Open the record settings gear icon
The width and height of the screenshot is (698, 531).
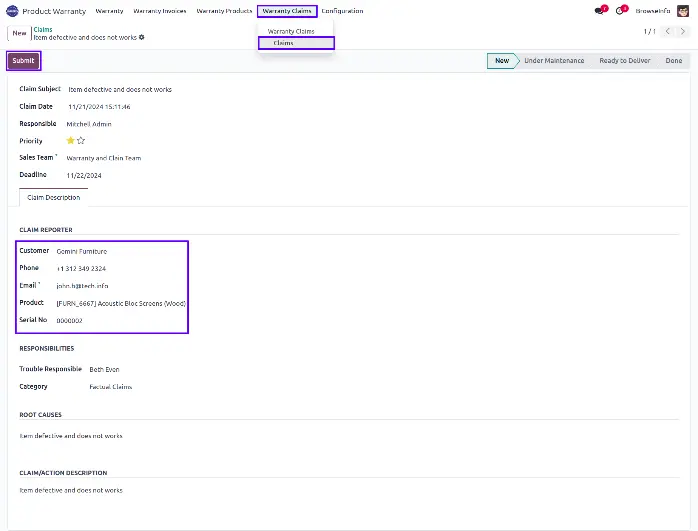coord(142,37)
